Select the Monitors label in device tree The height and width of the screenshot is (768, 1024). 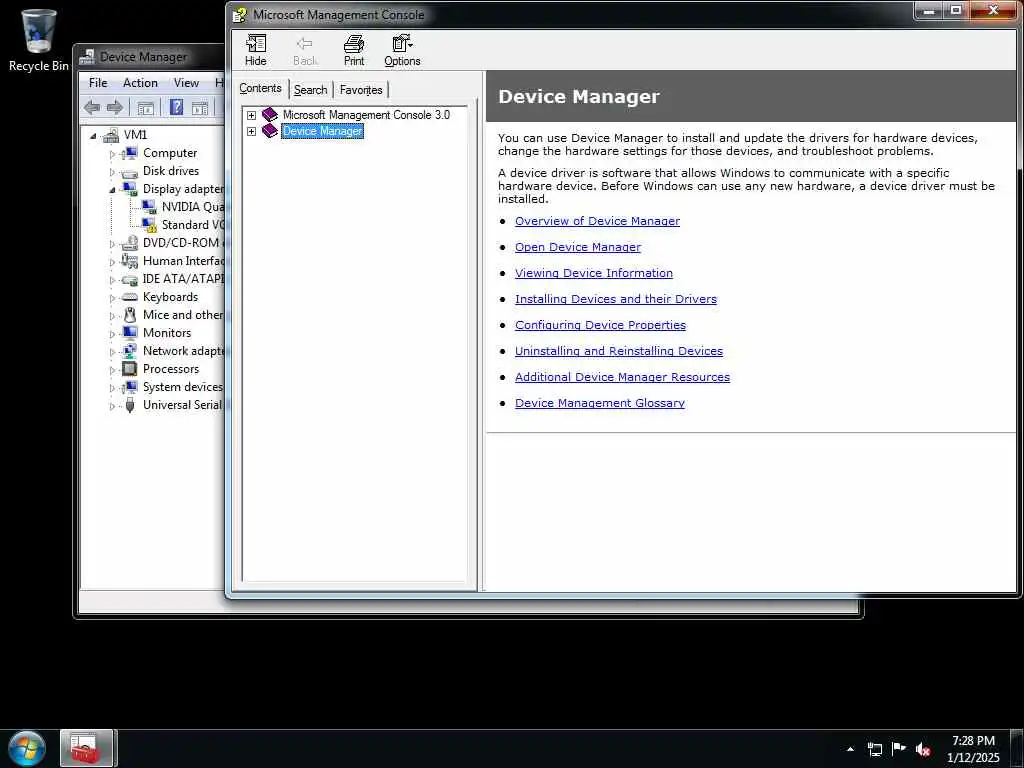point(167,333)
